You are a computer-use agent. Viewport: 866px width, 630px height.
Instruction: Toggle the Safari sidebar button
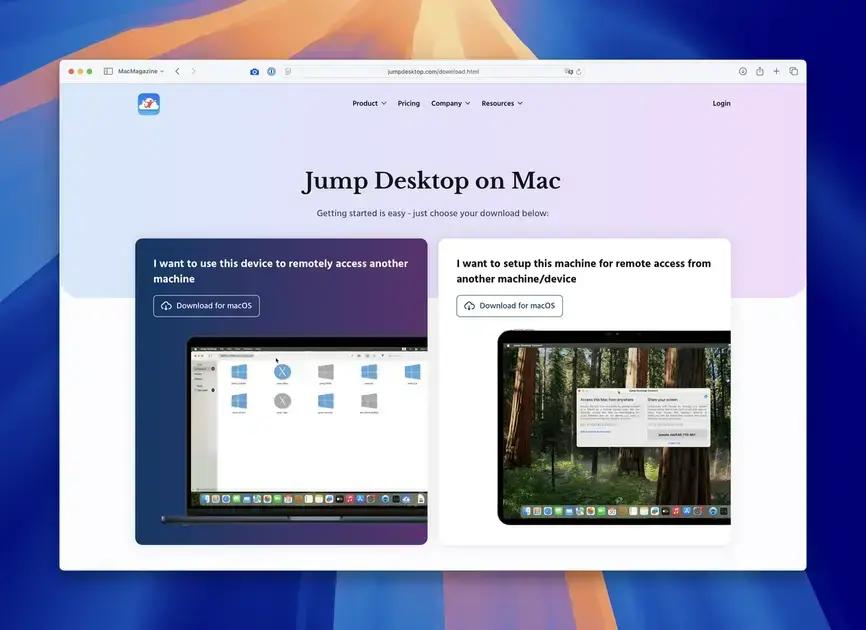click(108, 71)
